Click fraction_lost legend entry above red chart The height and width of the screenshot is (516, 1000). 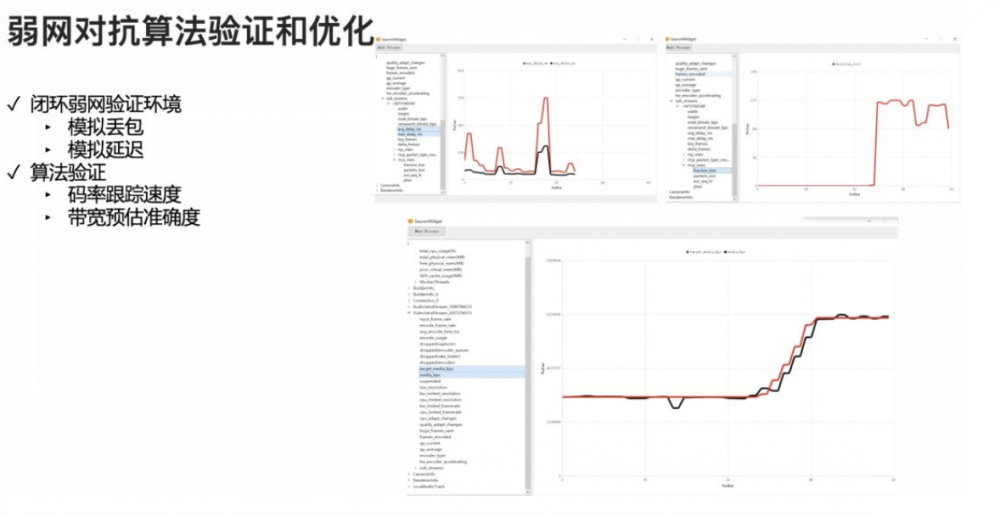(849, 64)
